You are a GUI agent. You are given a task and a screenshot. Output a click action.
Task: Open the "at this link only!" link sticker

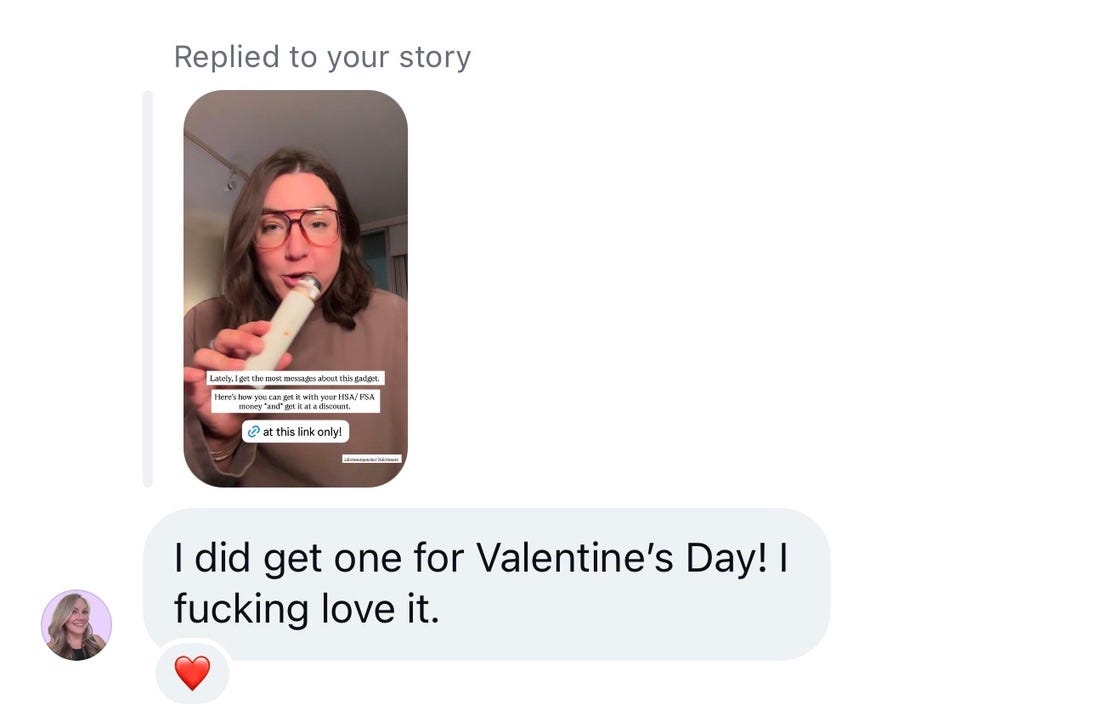coord(296,432)
